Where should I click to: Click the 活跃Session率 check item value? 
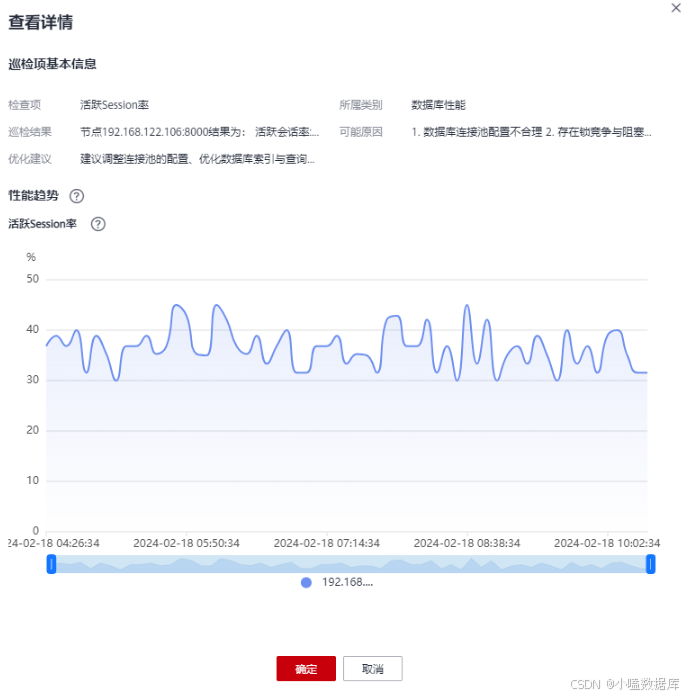[x=114, y=105]
